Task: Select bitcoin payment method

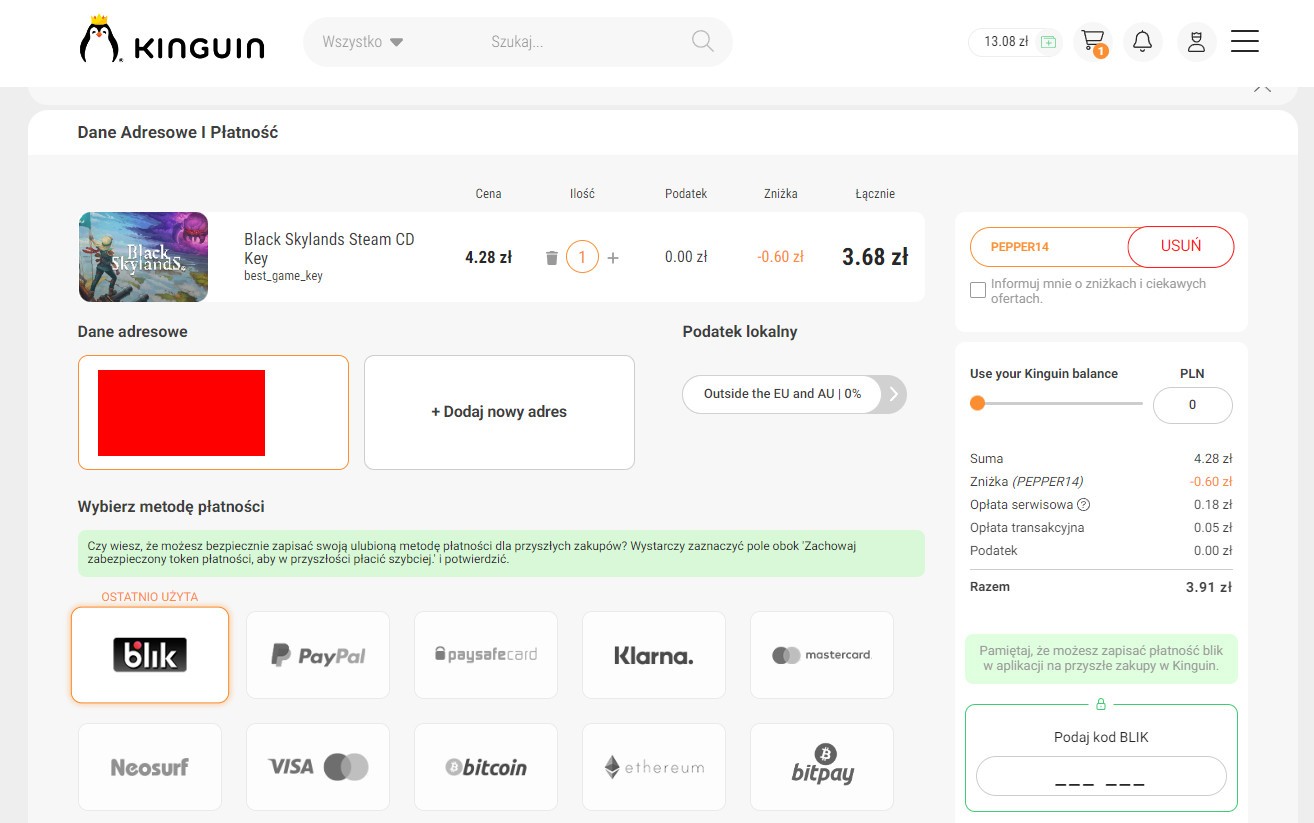Action: coord(486,767)
